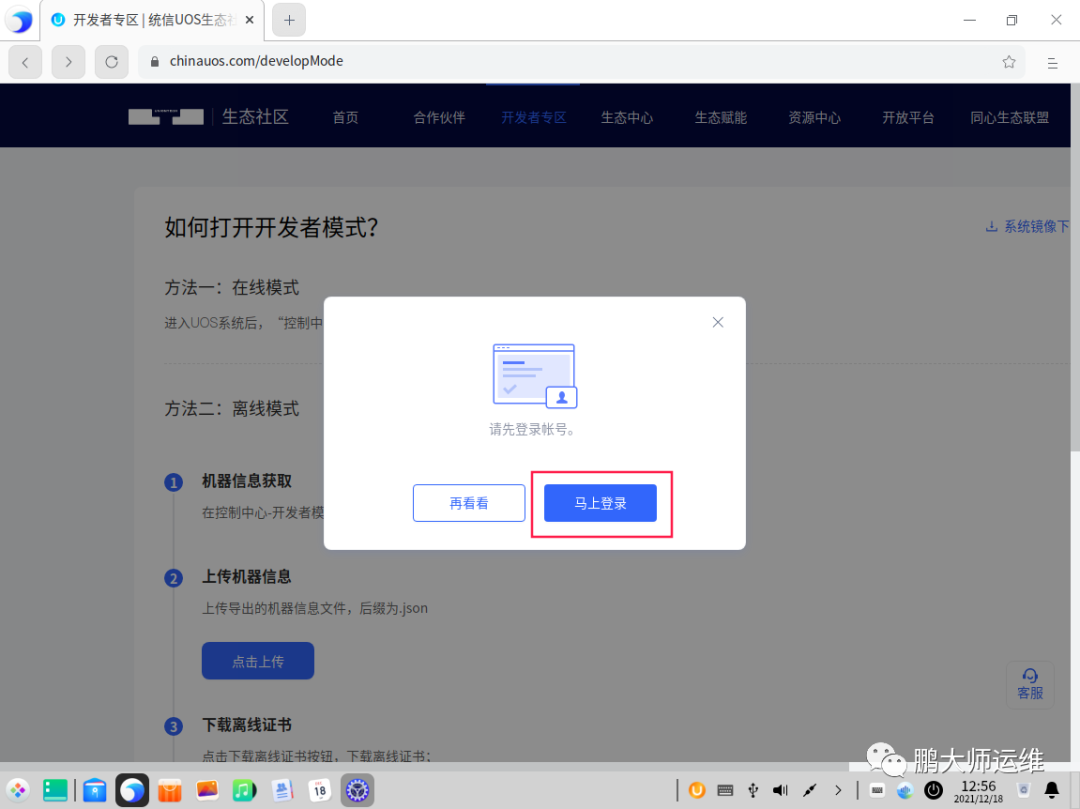
Task: Open the clock showing 12:56
Action: click(x=978, y=790)
